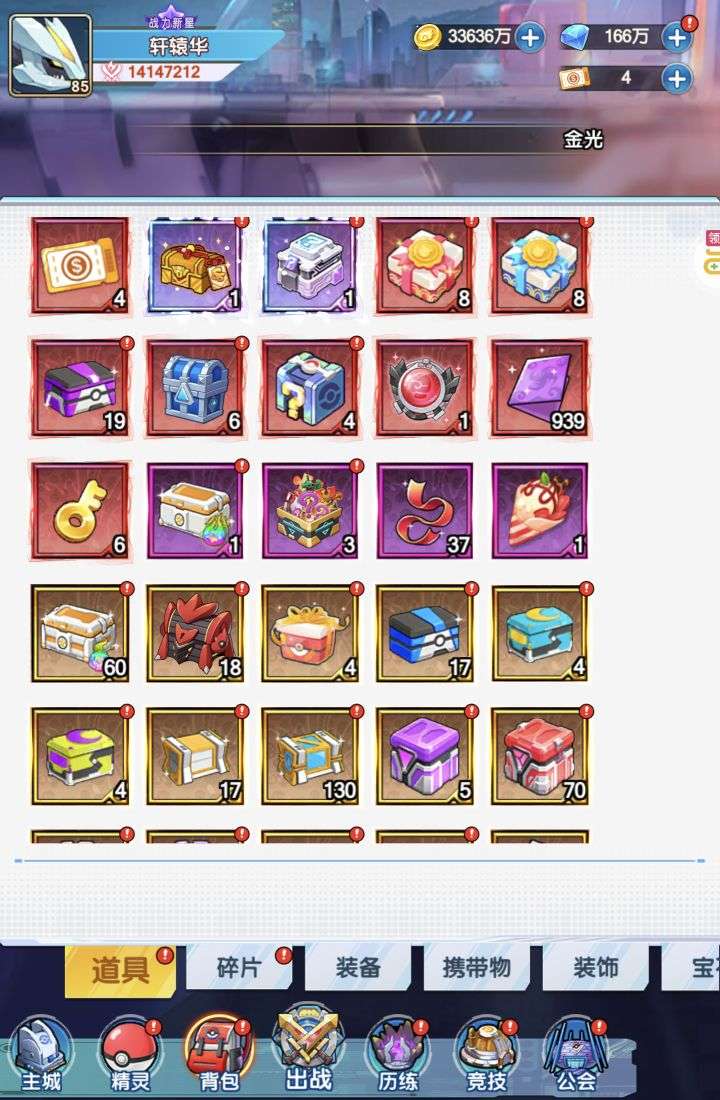
Task: Open the blue treasure chest item
Action: [x=196, y=388]
